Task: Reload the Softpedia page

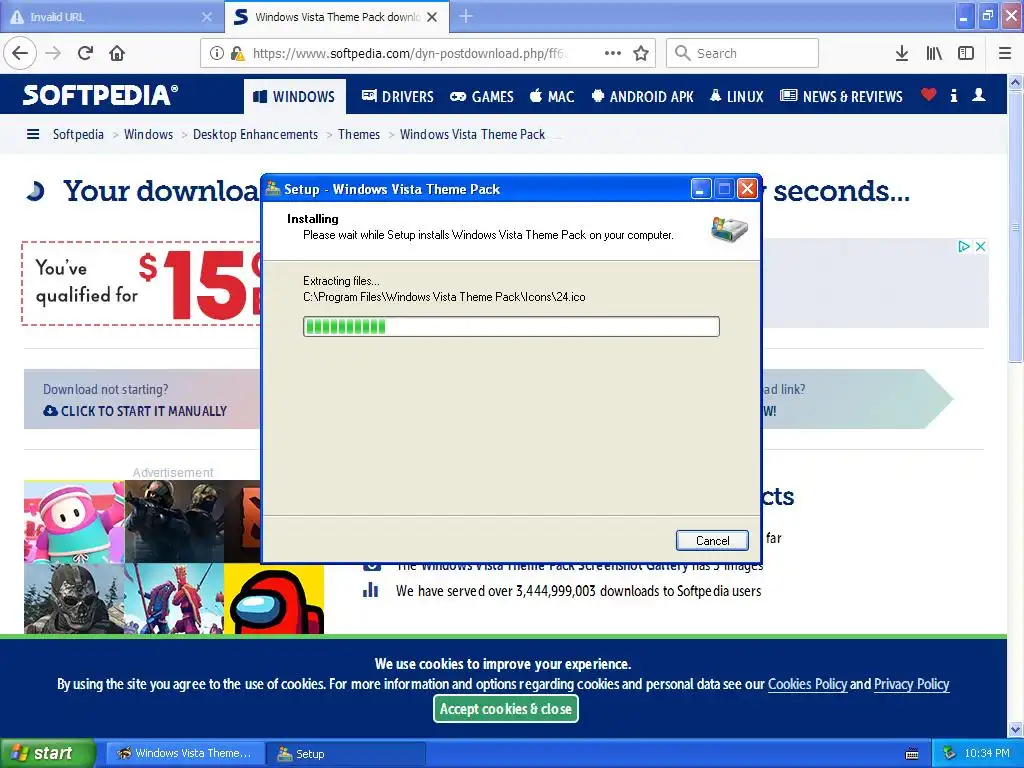Action: click(x=85, y=54)
